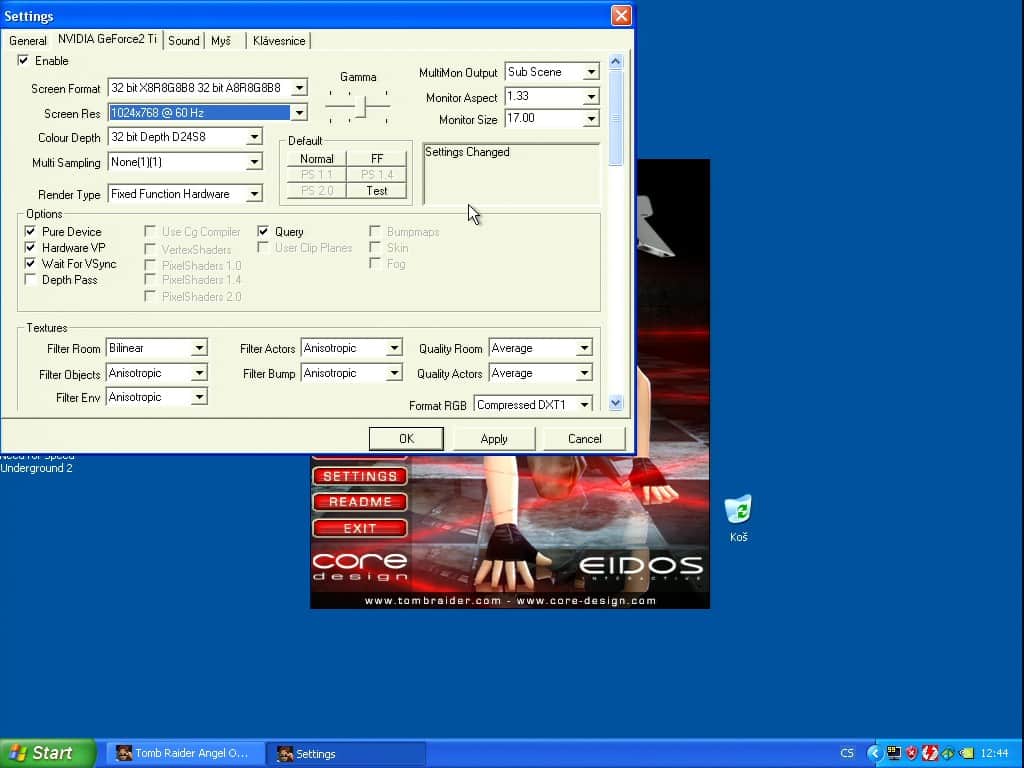Click the Gamma slider handle
Image resolution: width=1024 pixels, height=768 pixels.
pyautogui.click(x=360, y=105)
